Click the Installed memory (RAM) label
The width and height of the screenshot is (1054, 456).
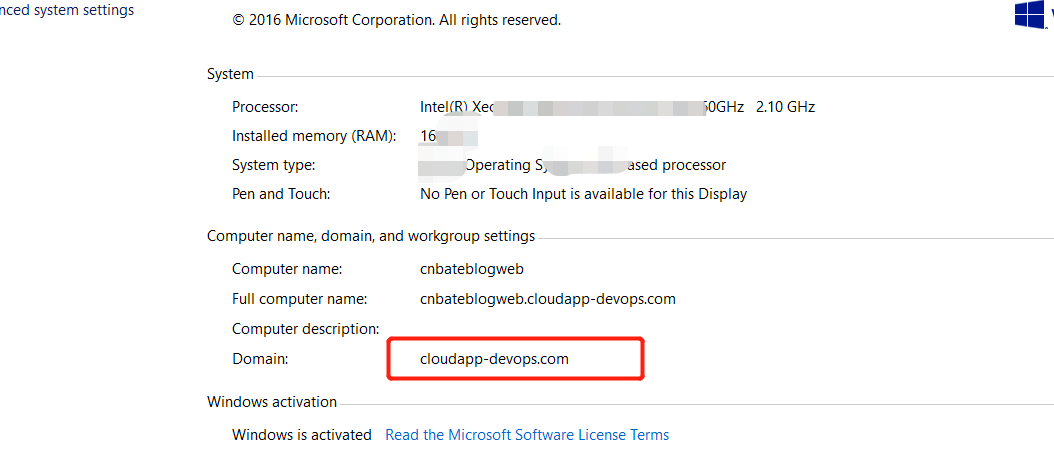(x=314, y=136)
